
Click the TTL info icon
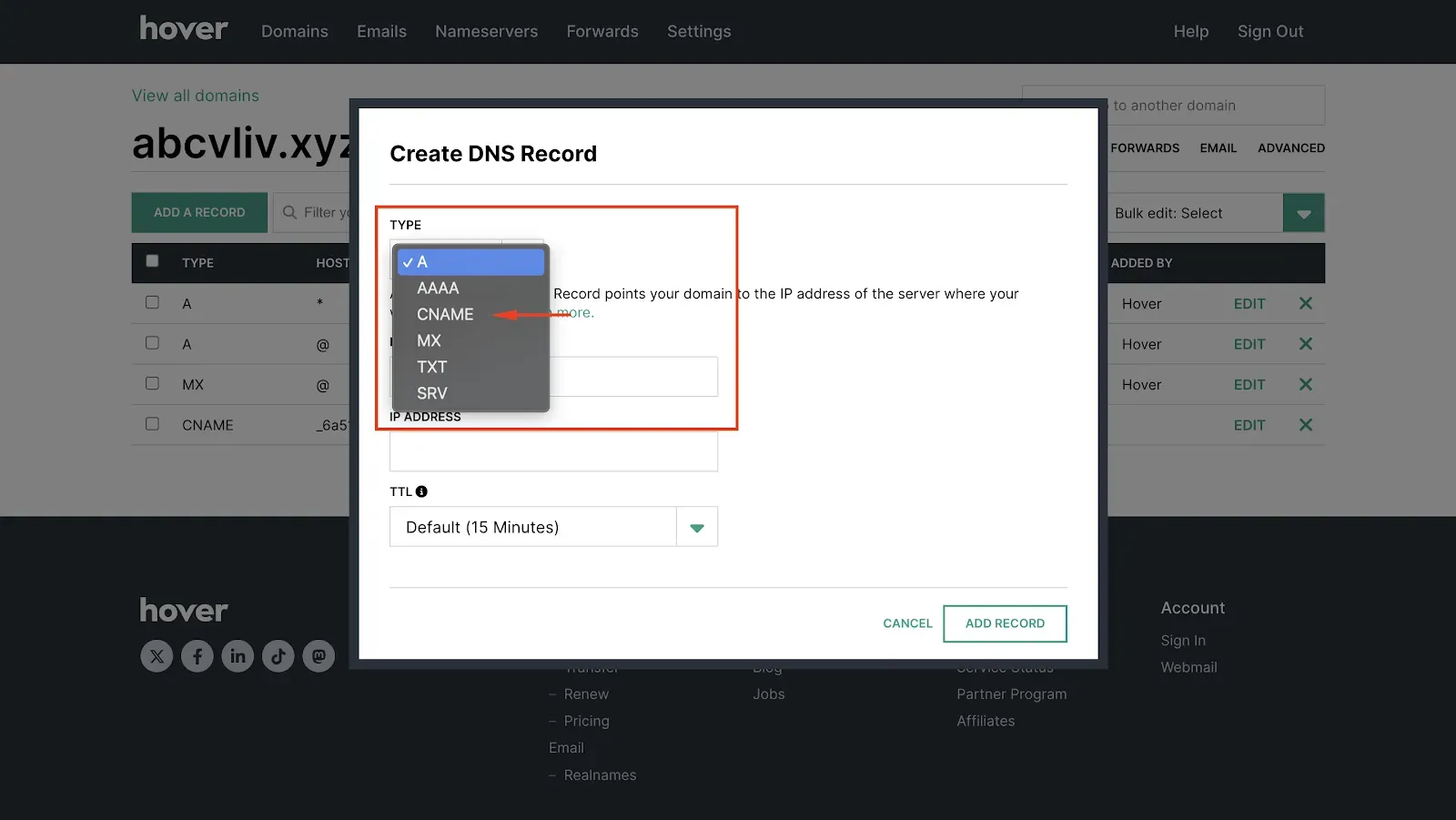pos(421,491)
